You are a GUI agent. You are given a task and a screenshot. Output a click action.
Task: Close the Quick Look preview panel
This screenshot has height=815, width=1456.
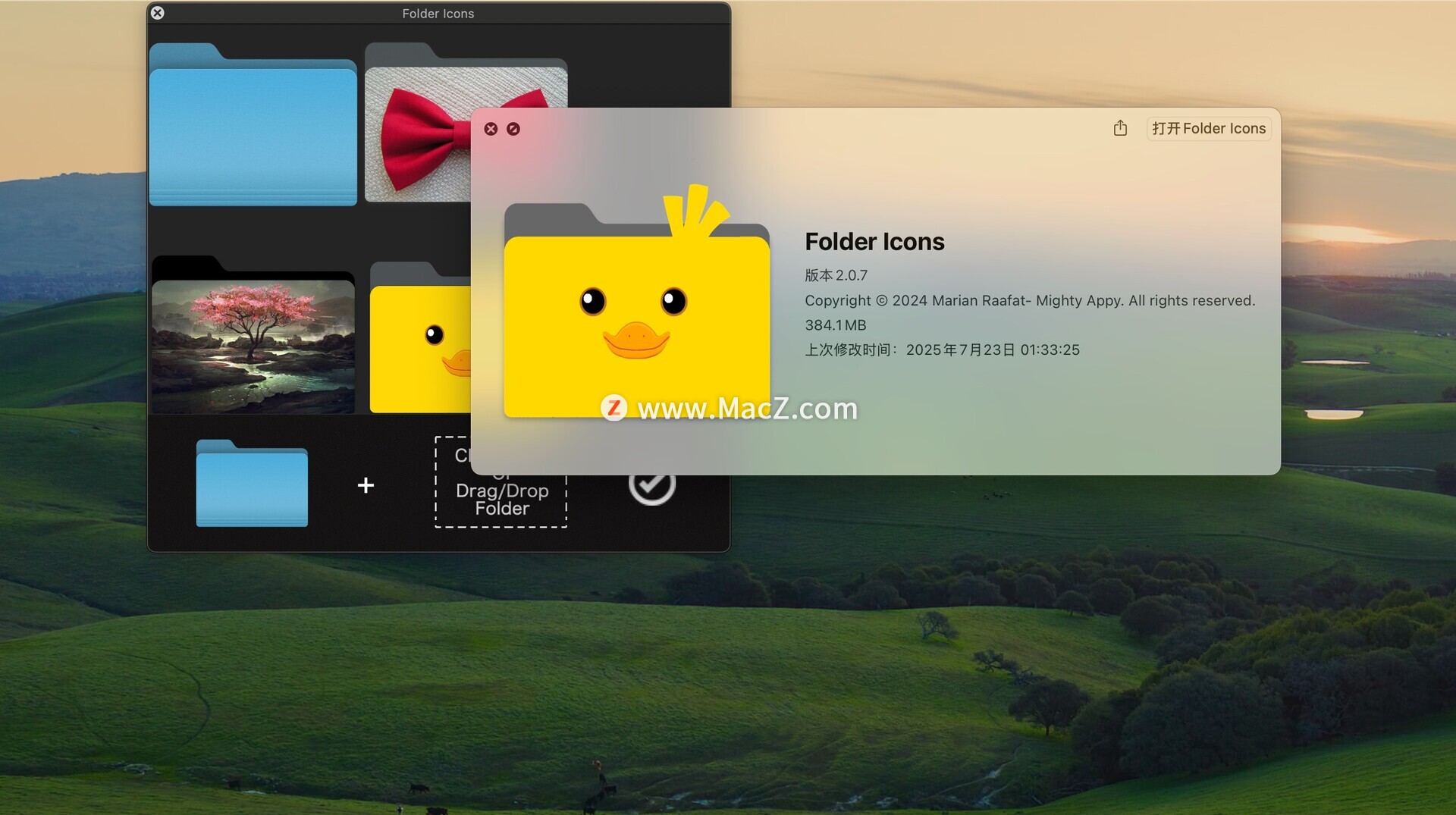click(491, 129)
